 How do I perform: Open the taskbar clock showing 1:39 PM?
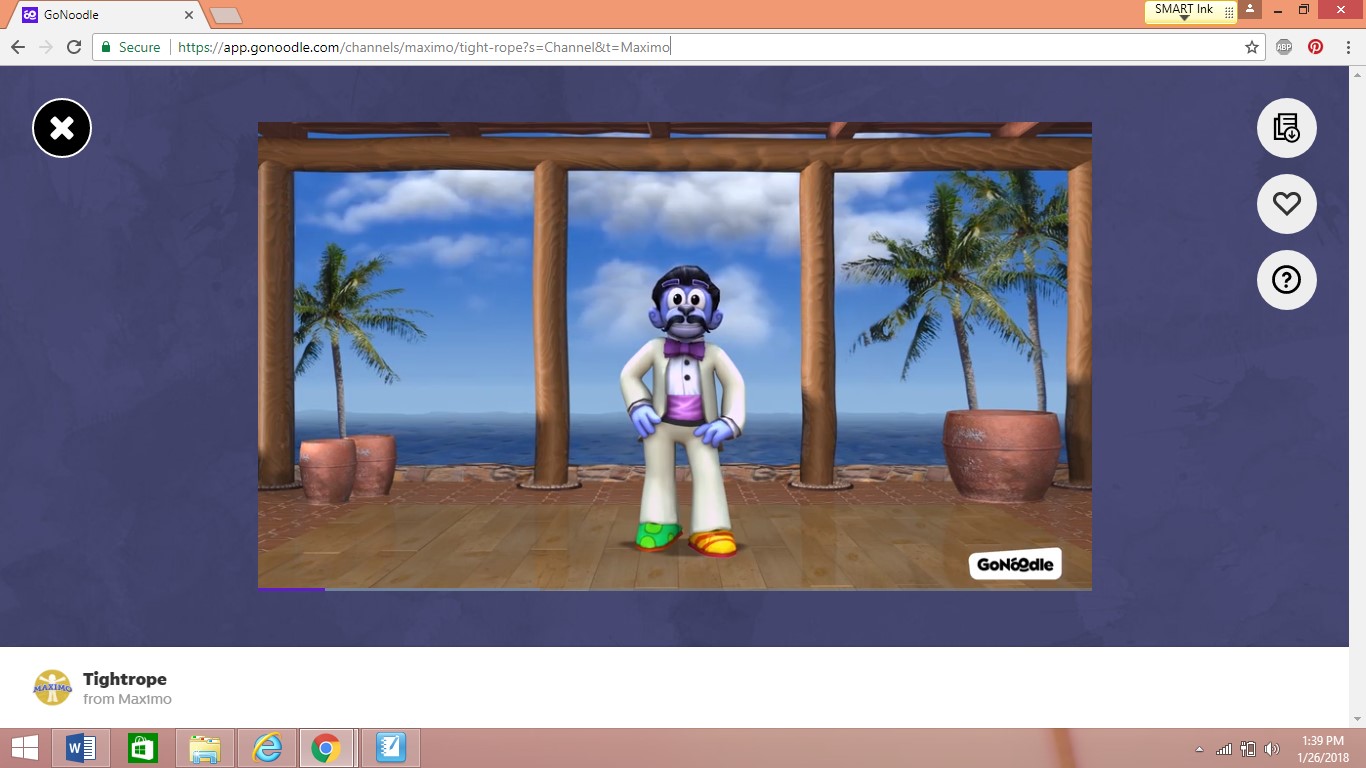coord(1323,749)
